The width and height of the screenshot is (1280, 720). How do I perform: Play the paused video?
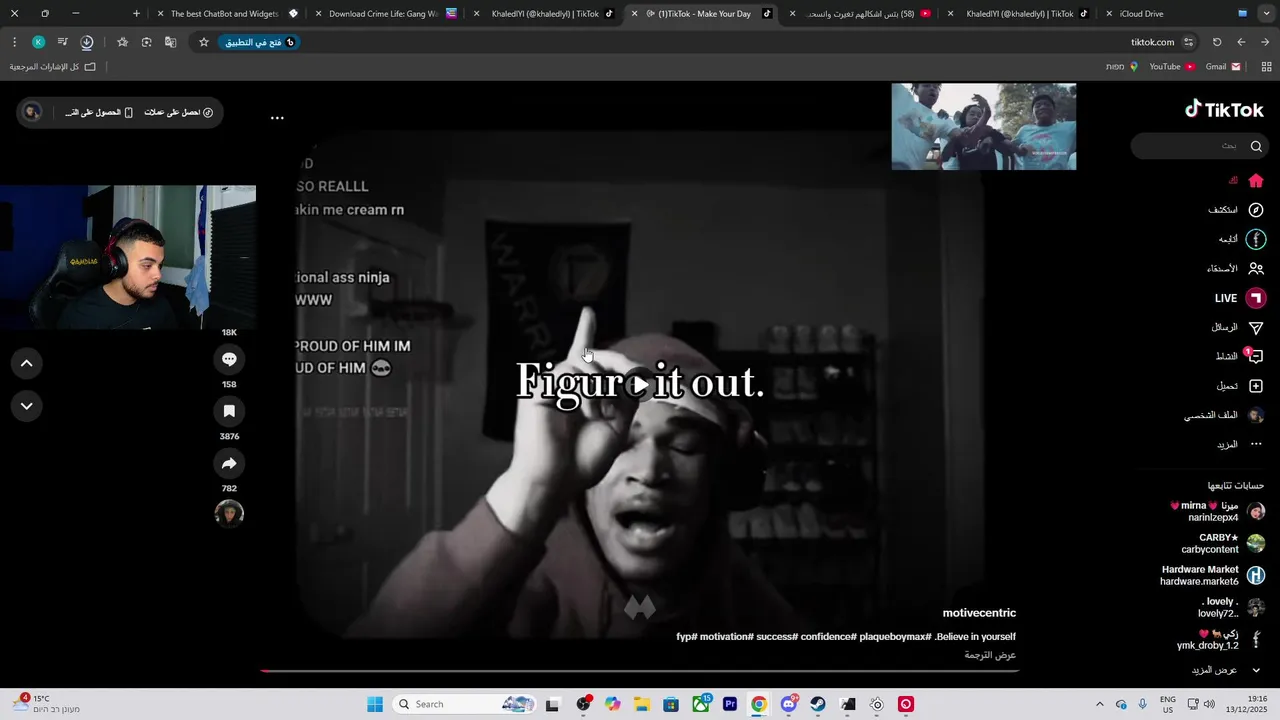640,385
